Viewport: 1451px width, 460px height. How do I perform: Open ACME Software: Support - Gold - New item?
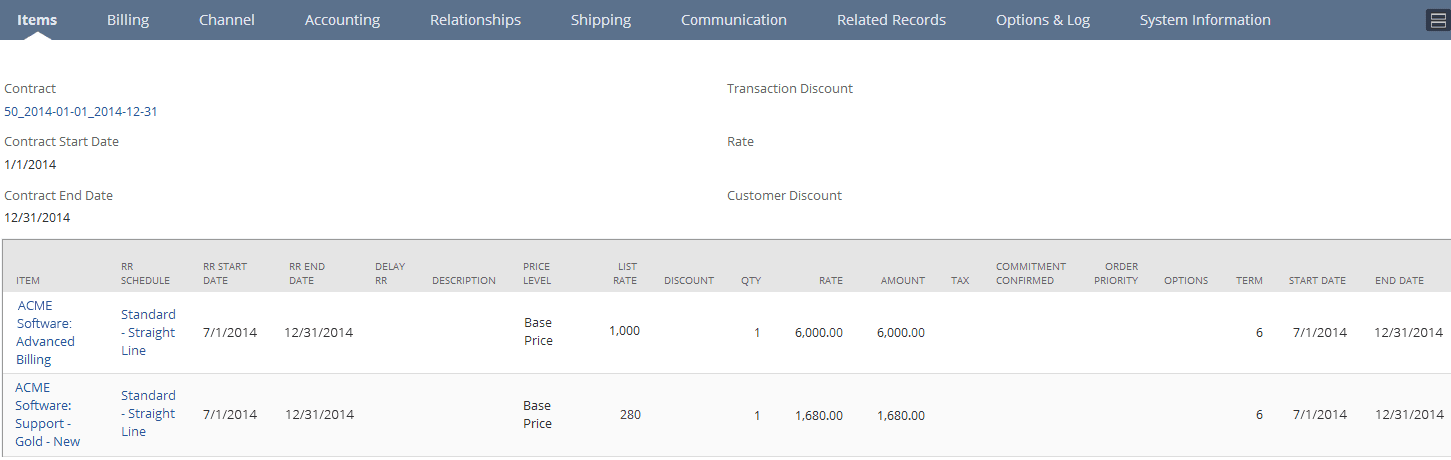48,414
